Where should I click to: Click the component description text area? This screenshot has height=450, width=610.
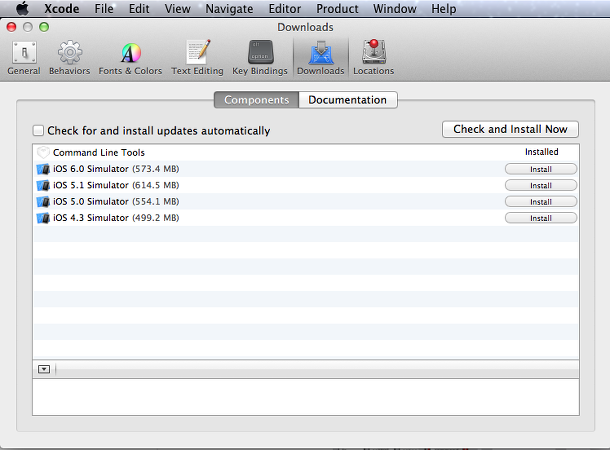tap(306, 397)
